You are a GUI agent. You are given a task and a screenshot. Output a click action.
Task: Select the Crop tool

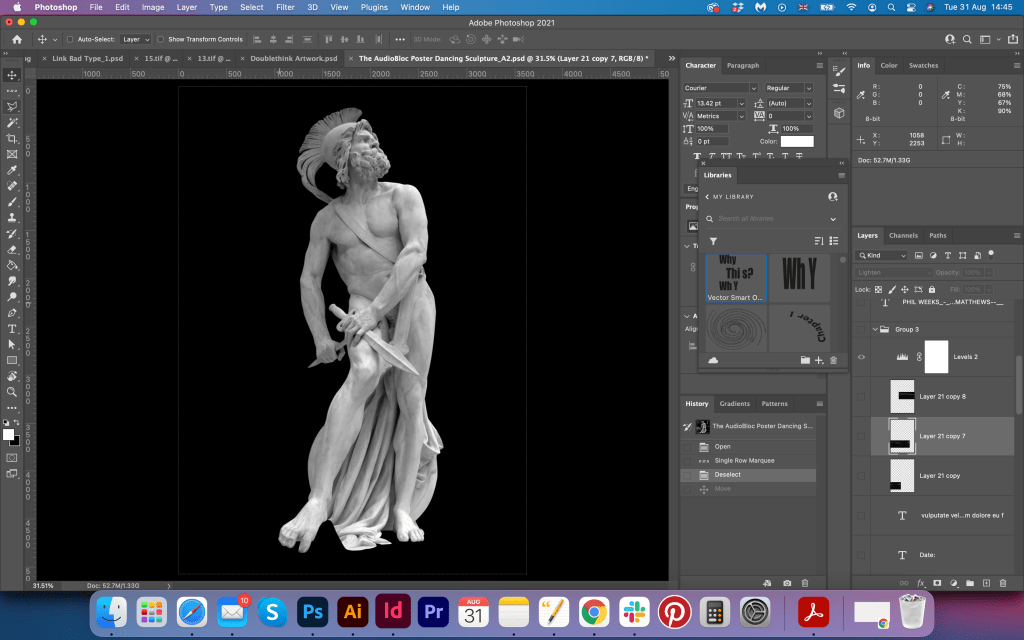(12, 138)
